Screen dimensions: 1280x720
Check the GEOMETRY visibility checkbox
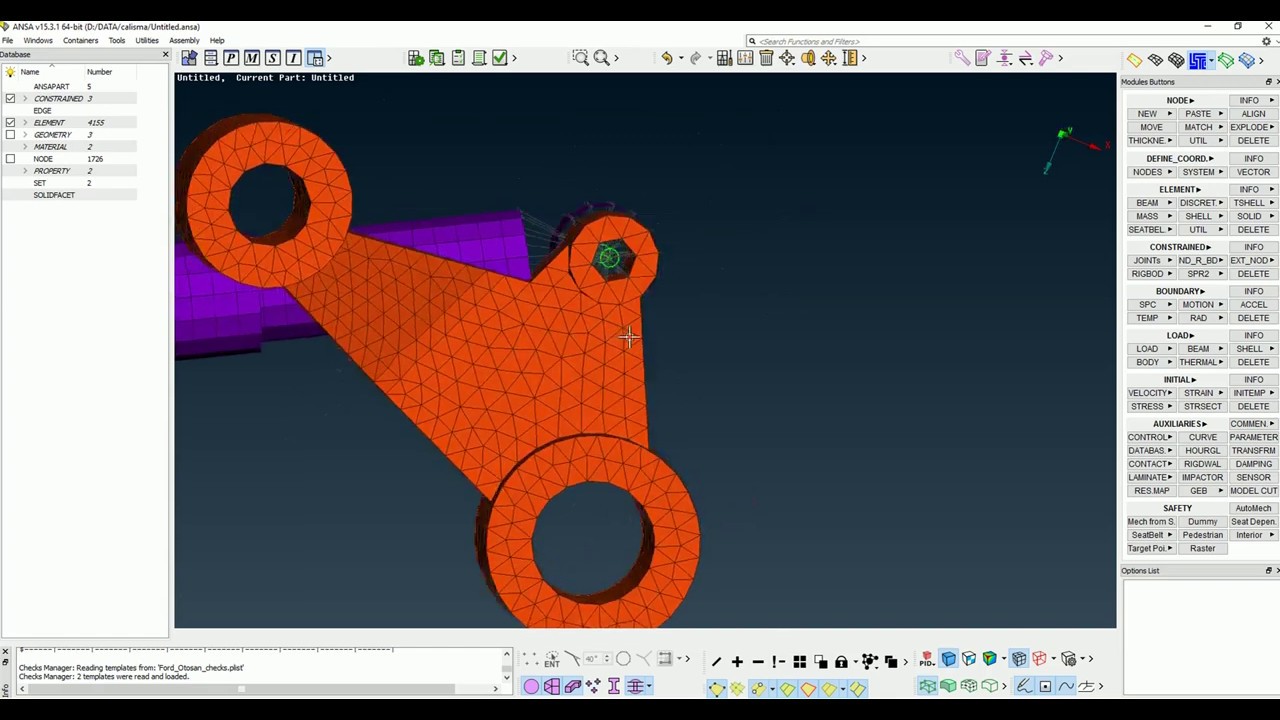[10, 135]
